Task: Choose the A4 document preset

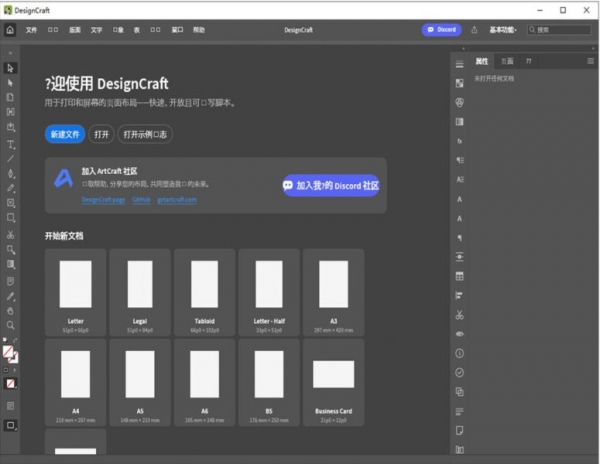Action: point(75,383)
